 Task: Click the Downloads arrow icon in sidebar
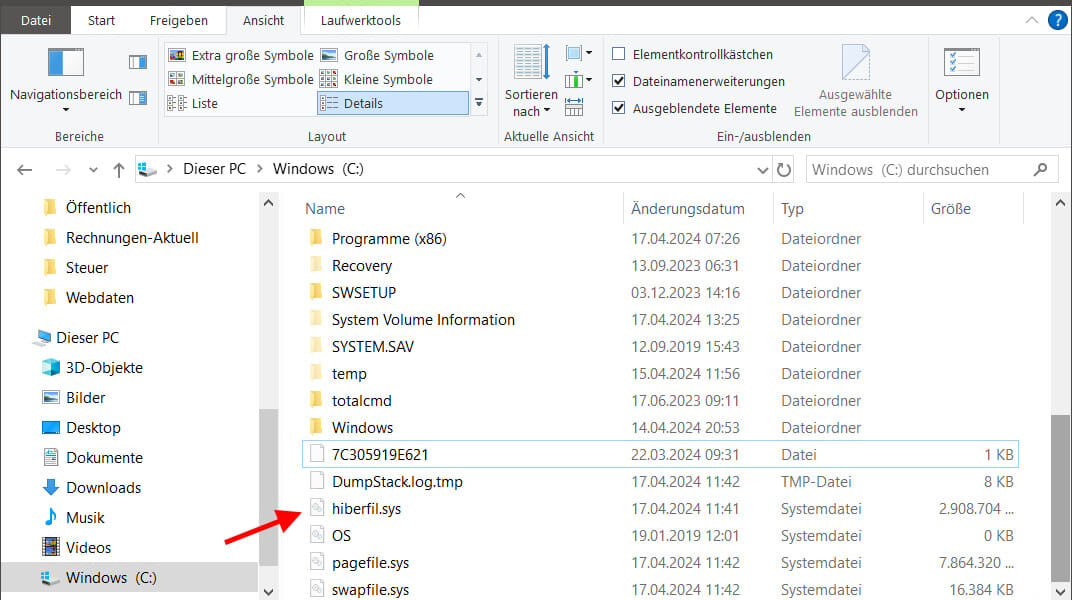pos(51,487)
